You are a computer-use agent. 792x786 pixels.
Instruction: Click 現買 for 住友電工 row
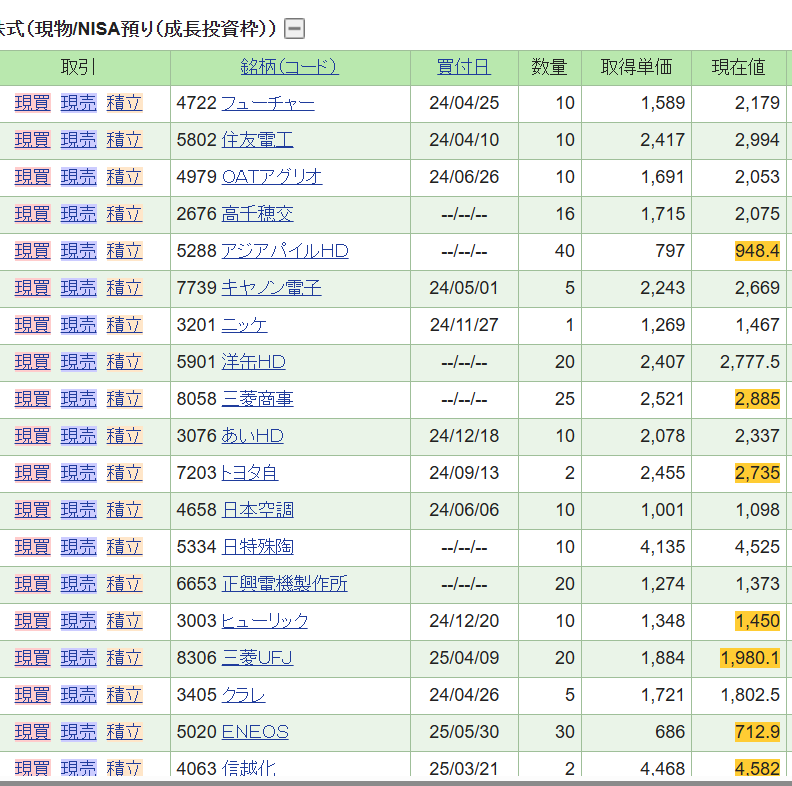33,140
